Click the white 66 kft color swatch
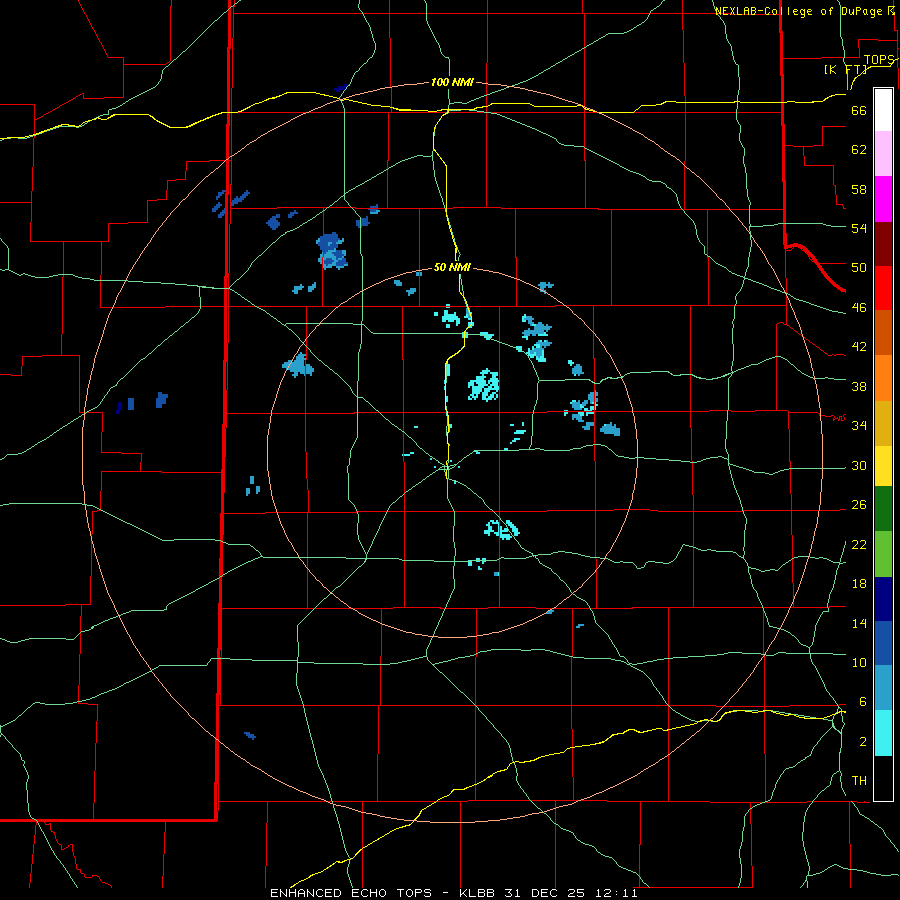 pos(883,110)
